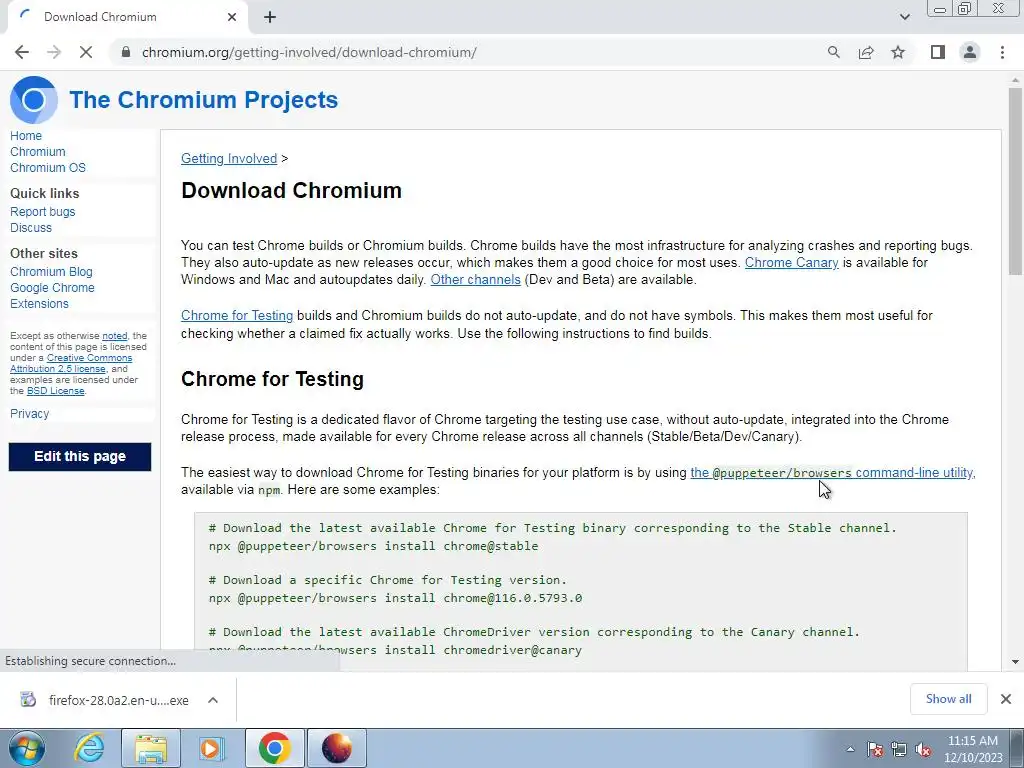The image size is (1024, 768).
Task: Expand the firefox download options chevron
Action: click(x=213, y=700)
